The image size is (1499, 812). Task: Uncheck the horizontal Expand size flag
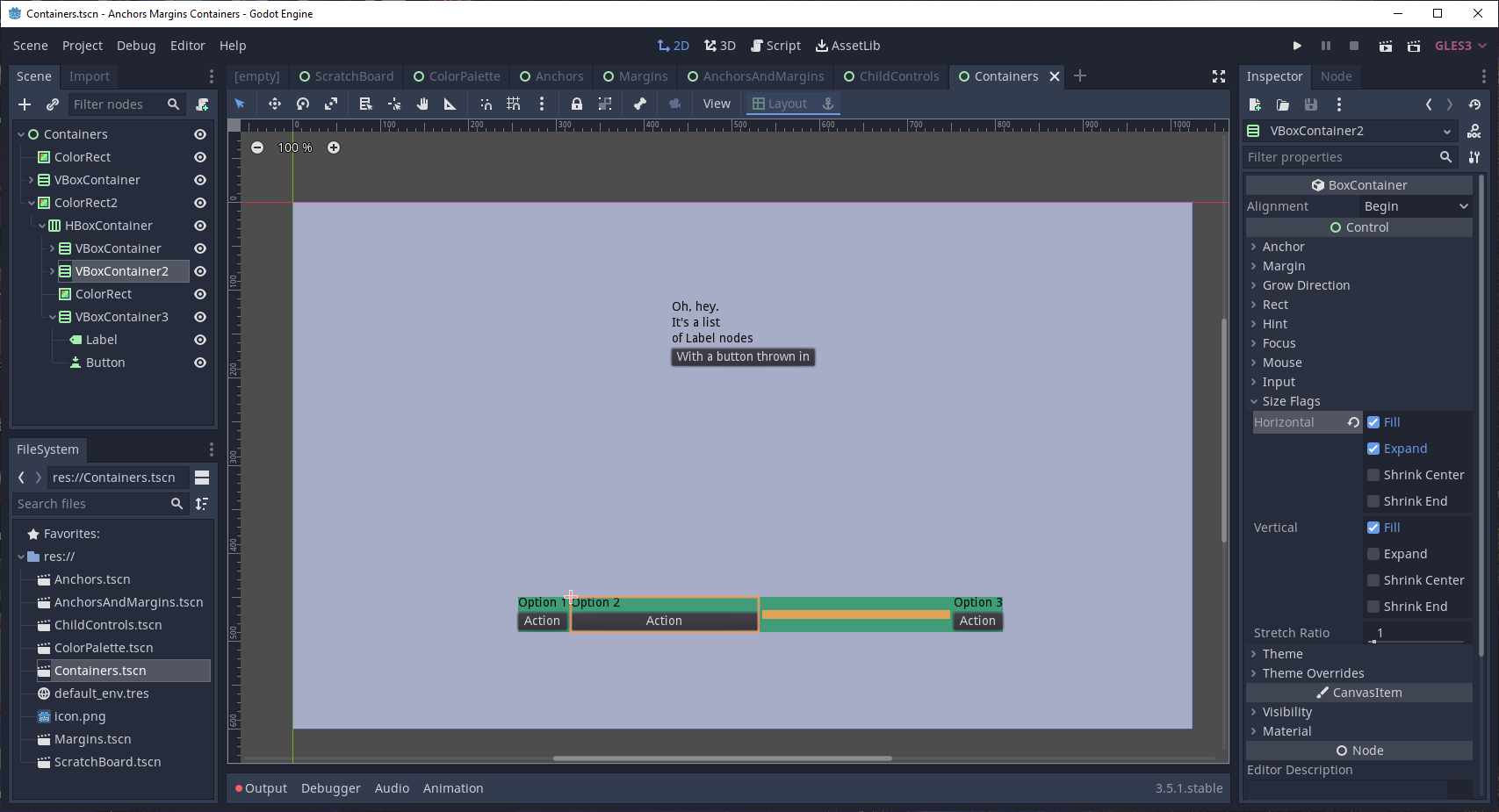(1374, 449)
